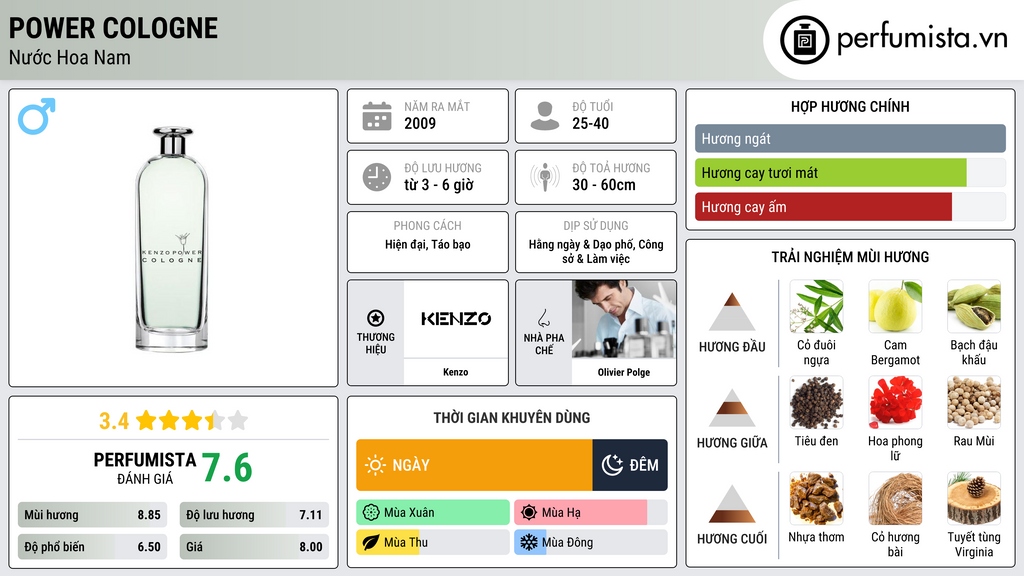Click the person silhouette icon for Độ tuổi
This screenshot has width=1024, height=576.
[545, 116]
